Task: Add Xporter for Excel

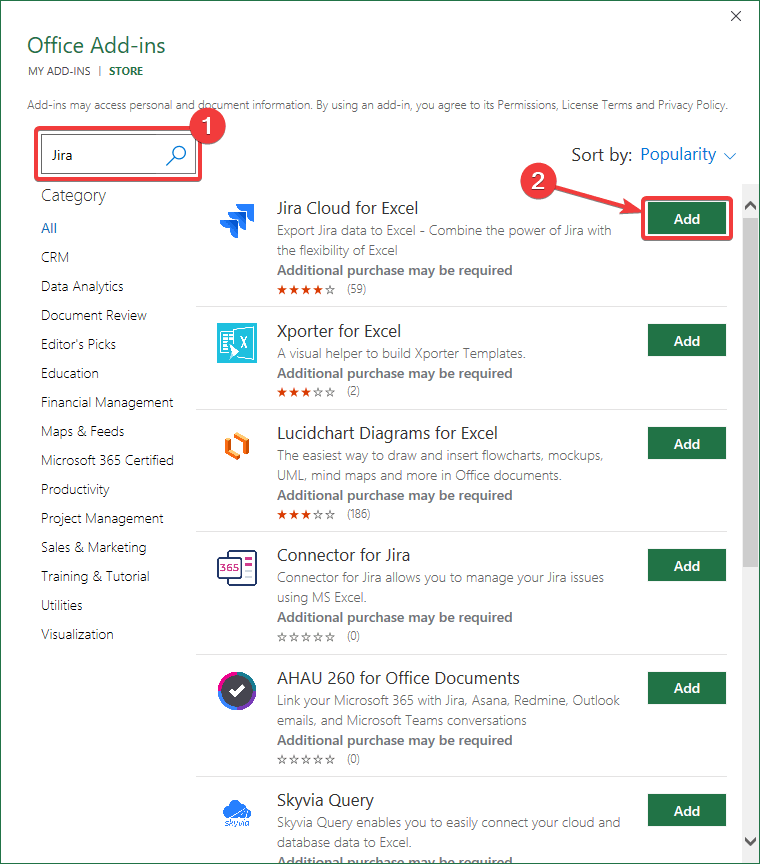Action: (687, 341)
